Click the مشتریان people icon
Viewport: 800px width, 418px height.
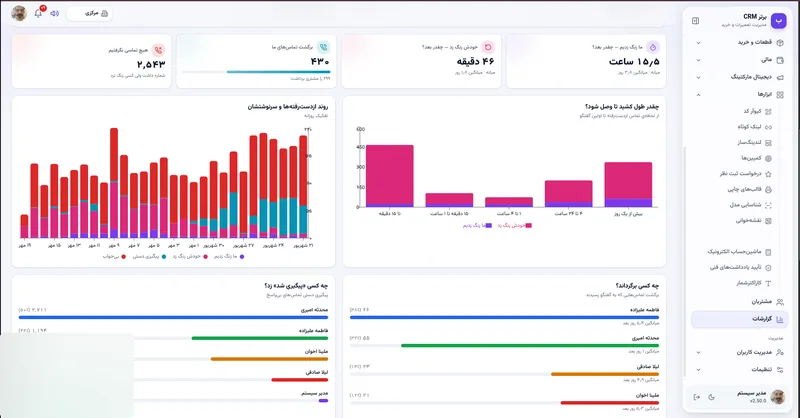point(780,302)
